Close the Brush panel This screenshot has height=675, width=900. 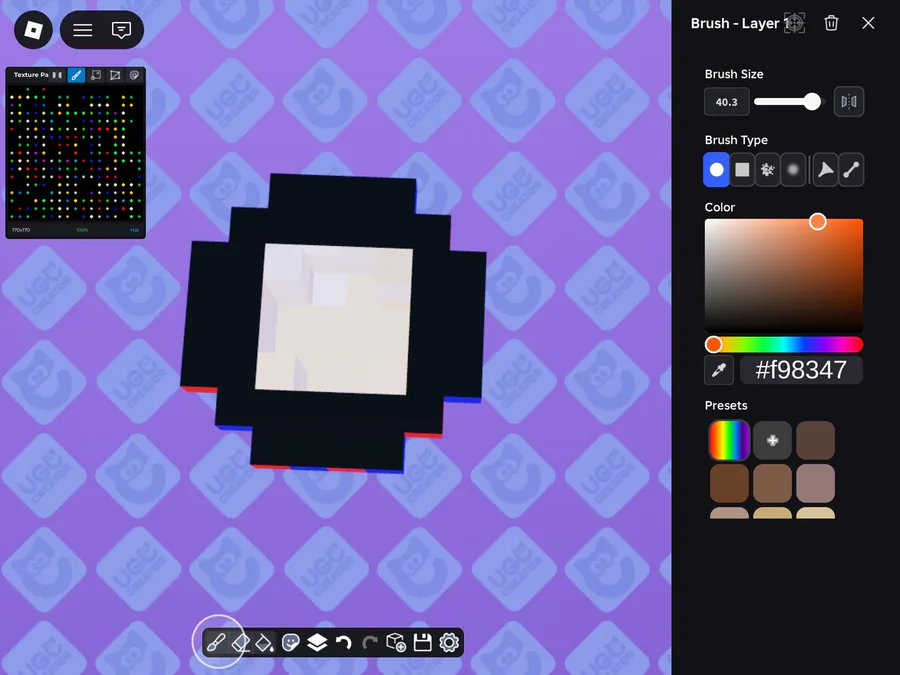868,23
